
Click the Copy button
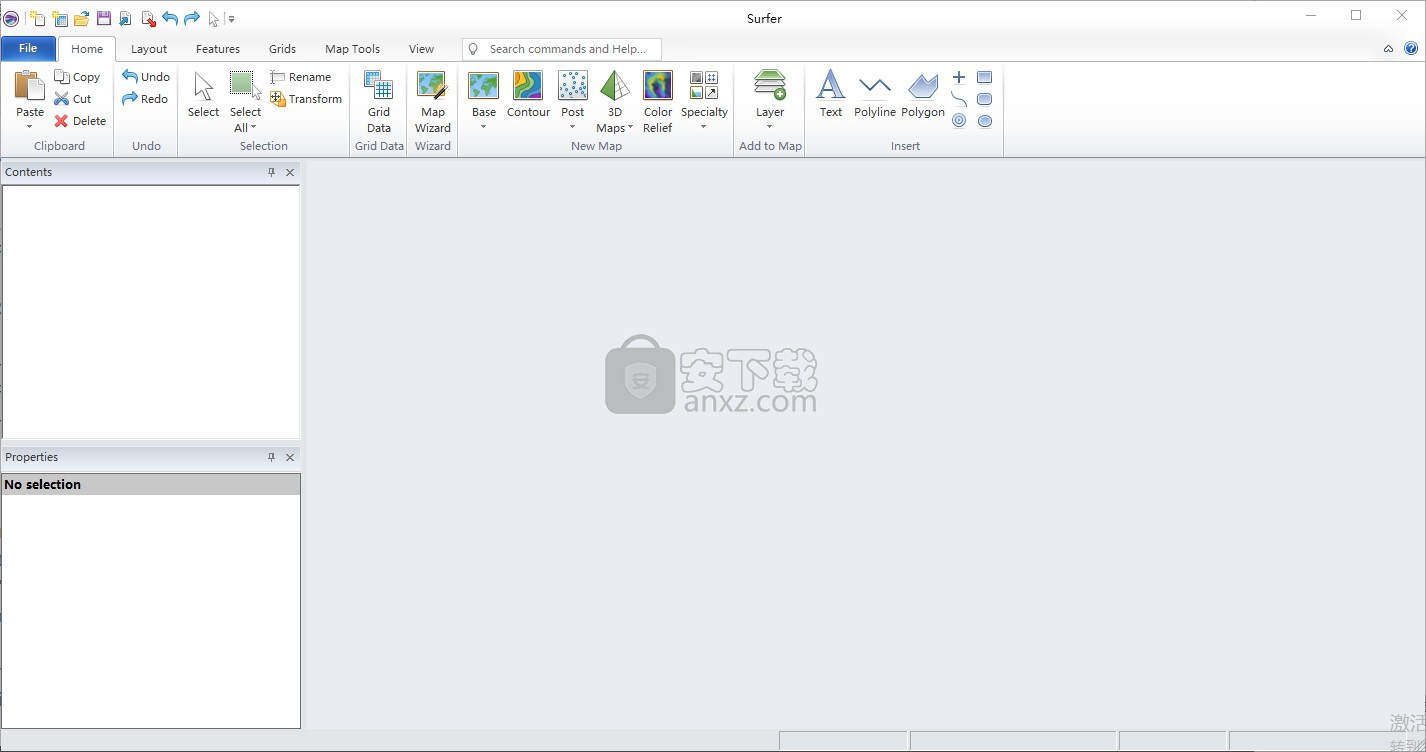77,77
